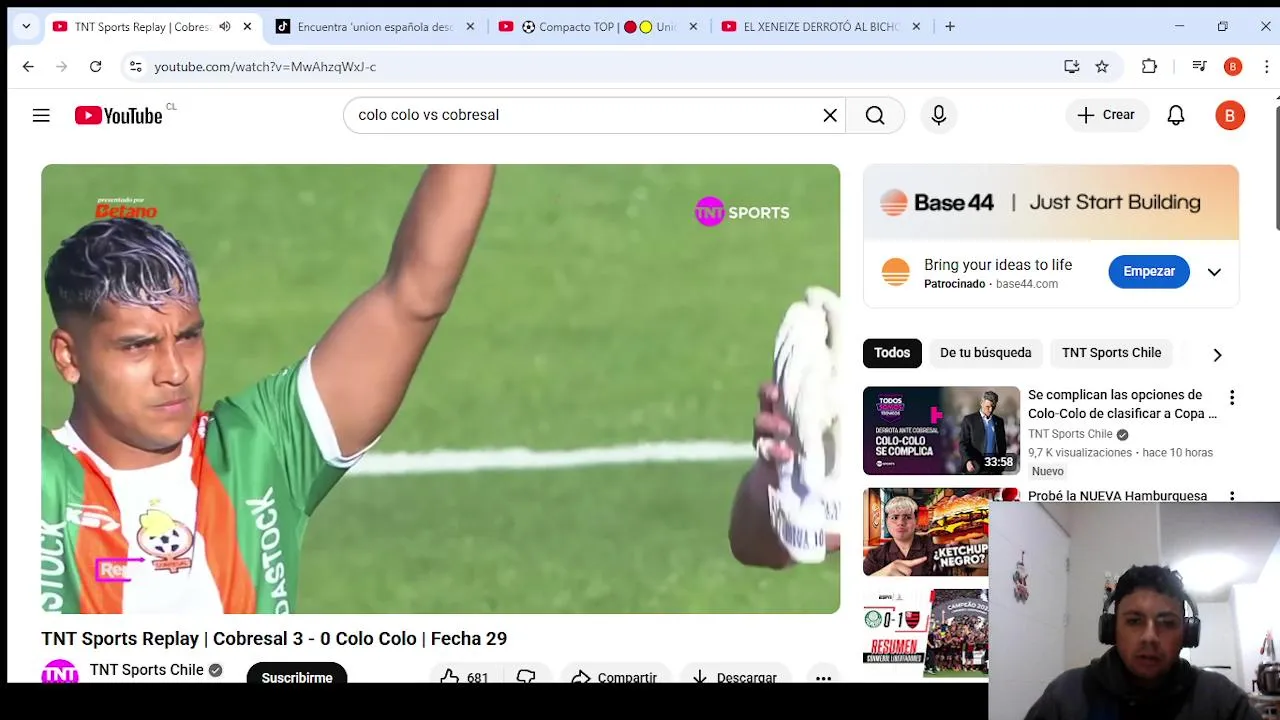1280x720 pixels.
Task: Open the browser extensions menu
Action: pyautogui.click(x=1149, y=67)
